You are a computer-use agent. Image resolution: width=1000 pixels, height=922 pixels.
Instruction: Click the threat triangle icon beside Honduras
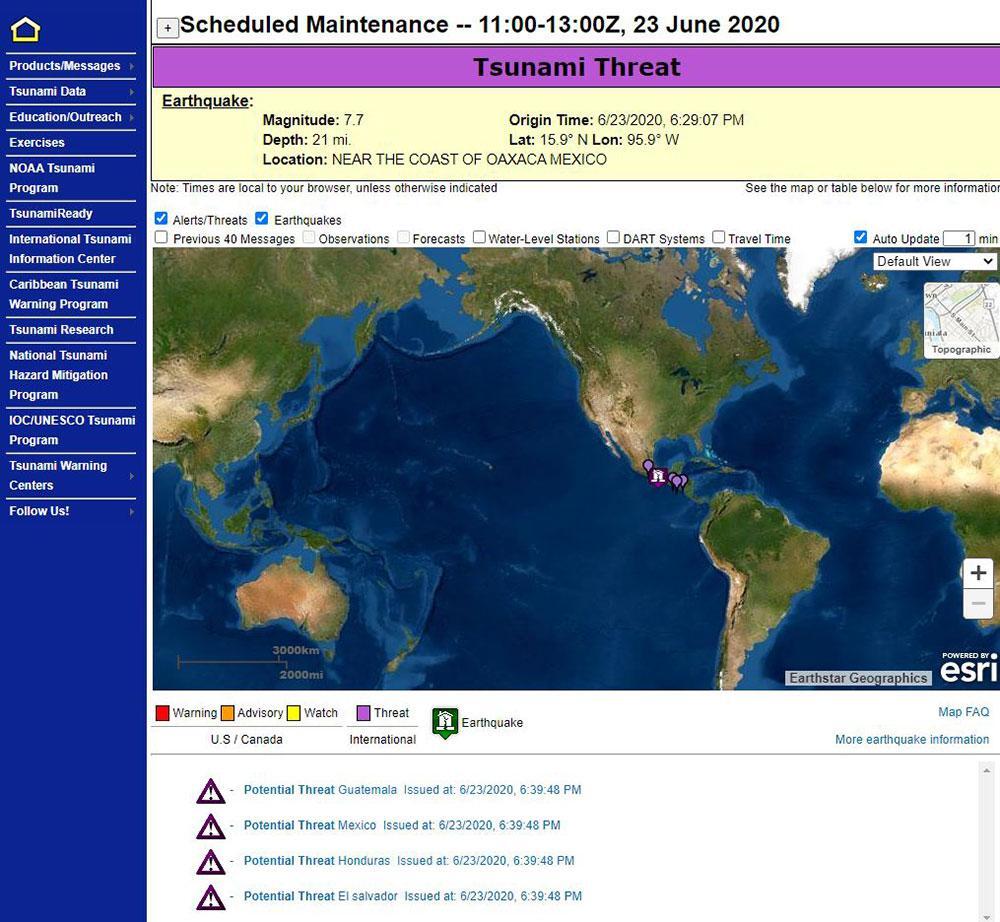tap(210, 861)
